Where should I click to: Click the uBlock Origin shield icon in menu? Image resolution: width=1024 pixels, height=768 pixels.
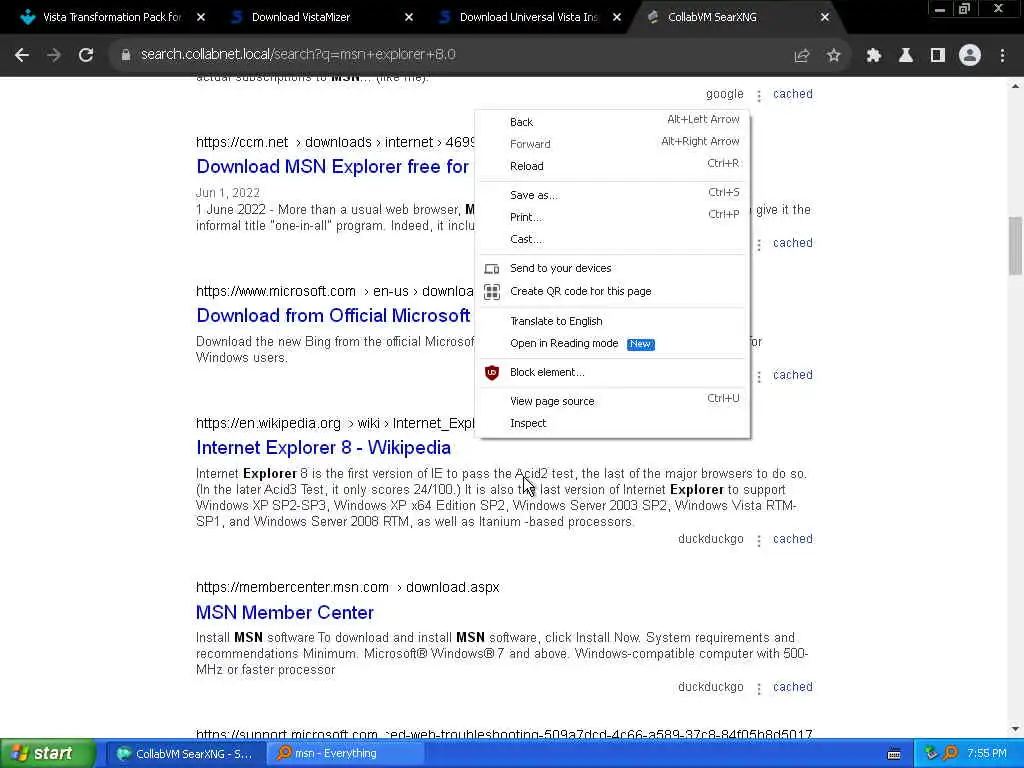point(492,372)
